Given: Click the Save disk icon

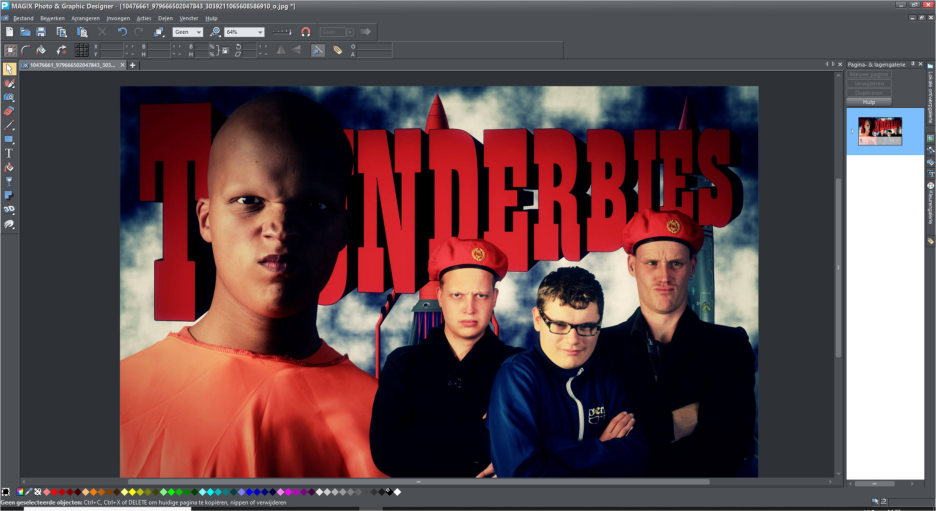Looking at the screenshot, I should click(42, 32).
